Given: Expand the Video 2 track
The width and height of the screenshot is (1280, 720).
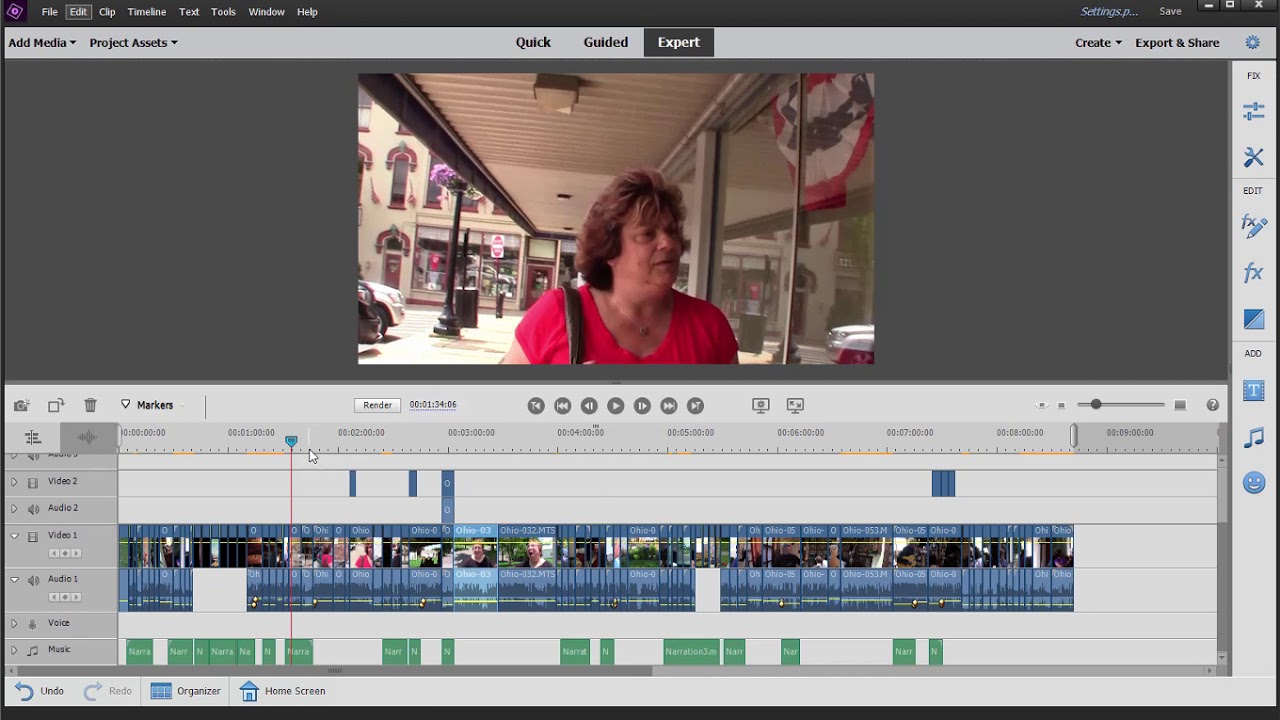Looking at the screenshot, I should 14,482.
